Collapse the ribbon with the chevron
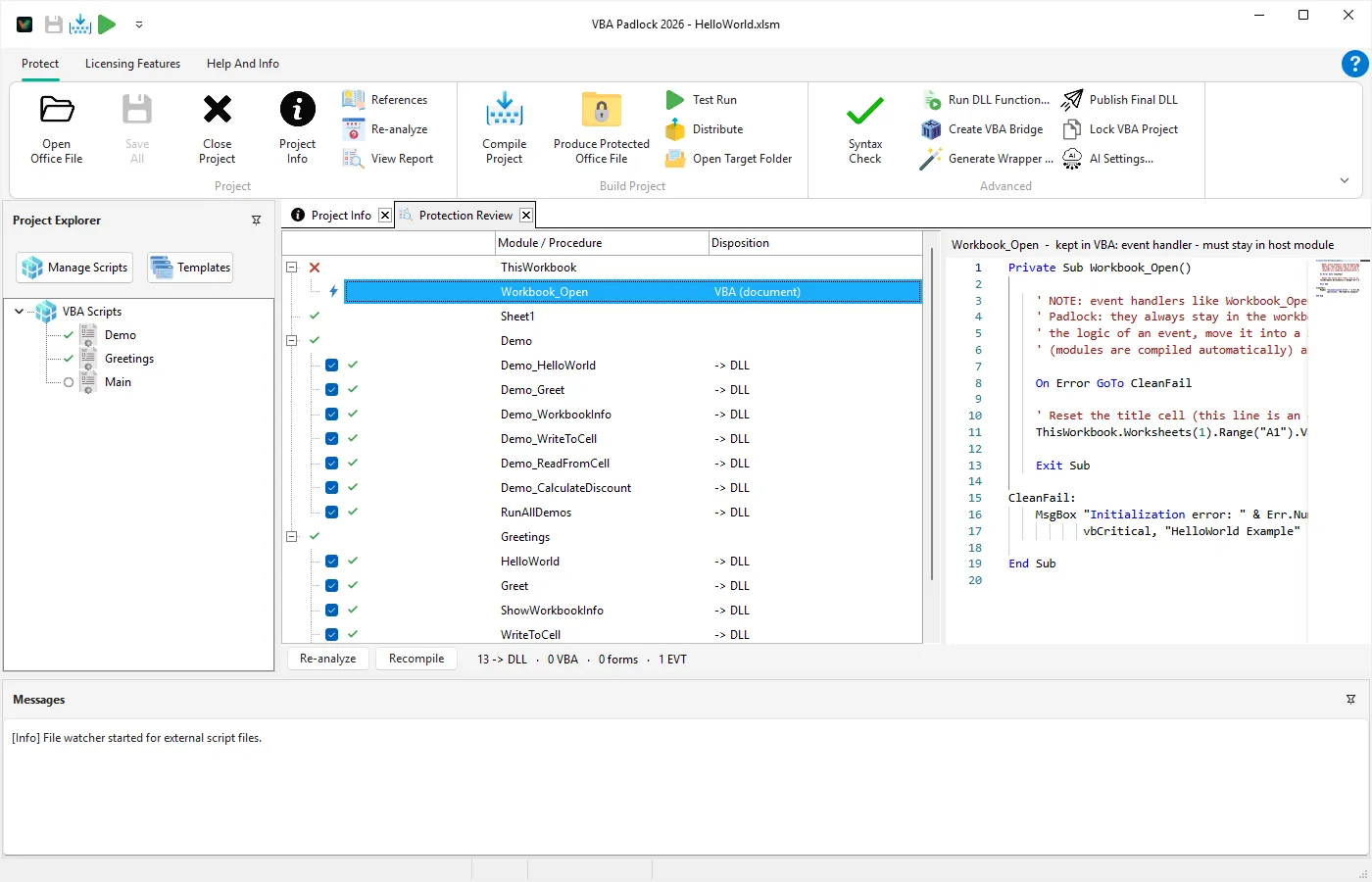 click(1345, 180)
